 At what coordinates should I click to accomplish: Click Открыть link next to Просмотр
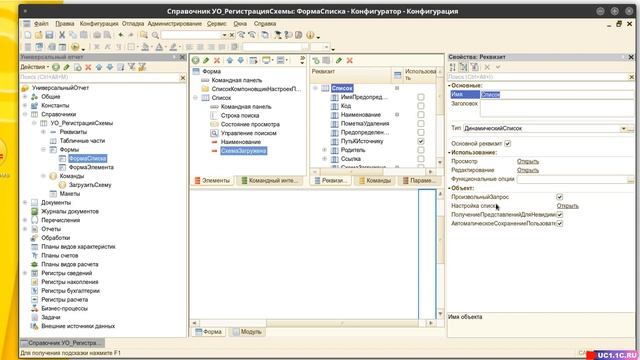(528, 161)
